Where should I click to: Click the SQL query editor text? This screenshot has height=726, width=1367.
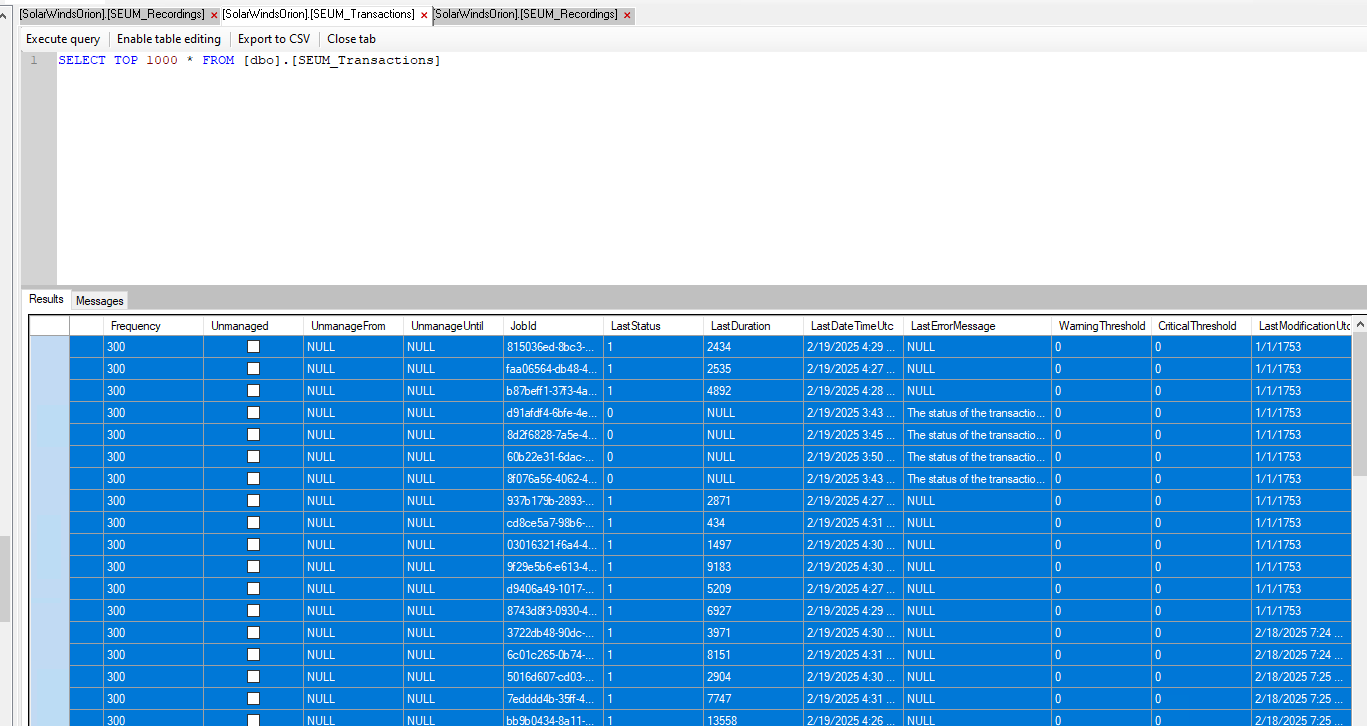[249, 60]
